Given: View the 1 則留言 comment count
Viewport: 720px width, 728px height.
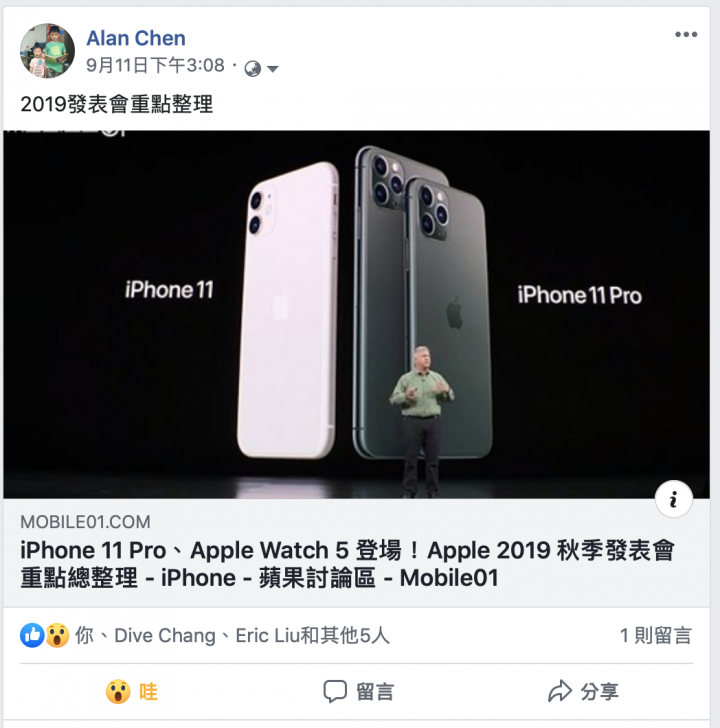Looking at the screenshot, I should (x=656, y=636).
